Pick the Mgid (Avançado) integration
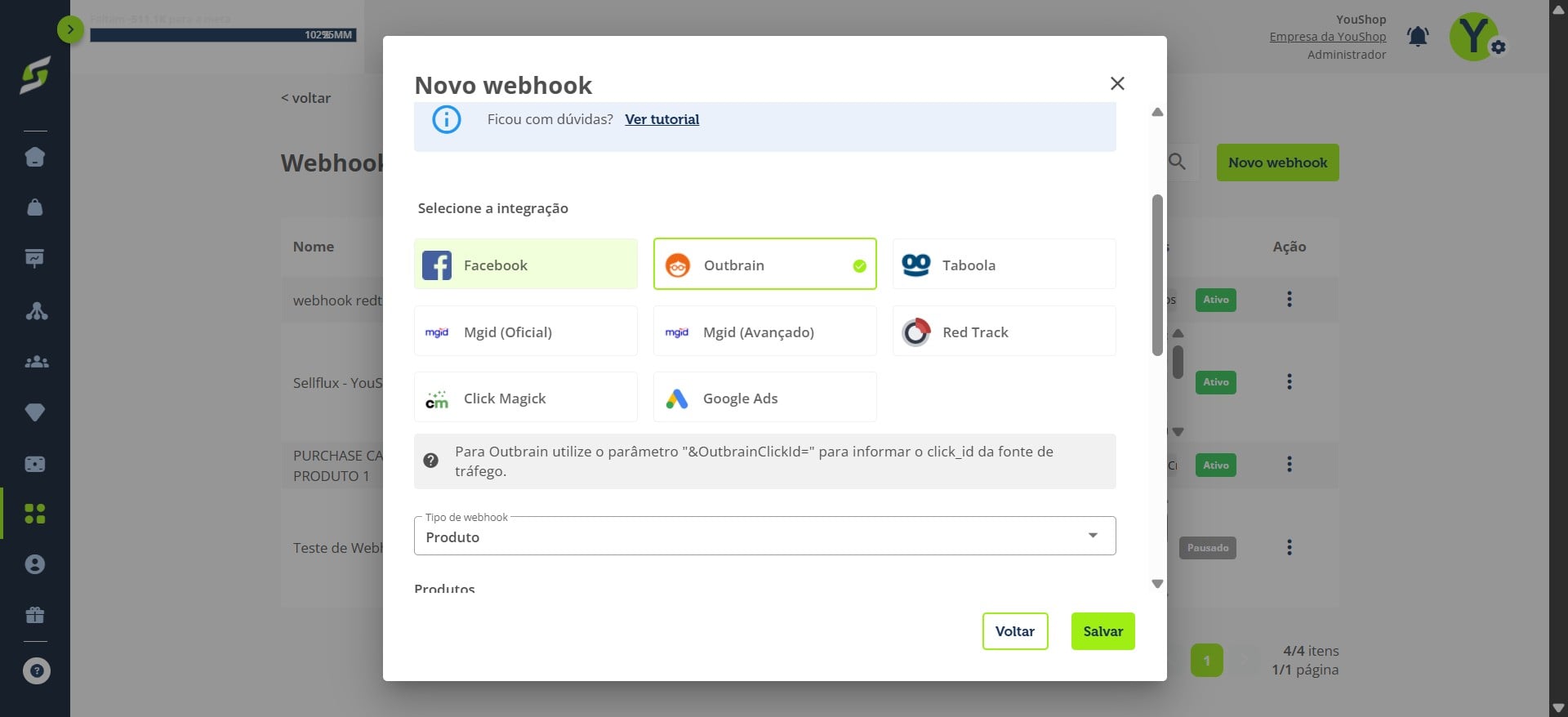Image resolution: width=1568 pixels, height=717 pixels. pos(764,331)
